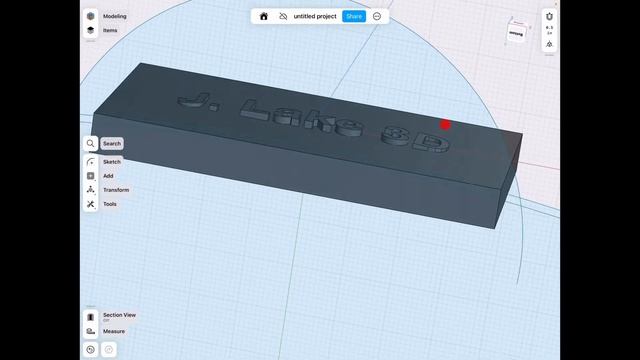The image size is (640, 360).
Task: Undo the last action
Action: pos(91,350)
